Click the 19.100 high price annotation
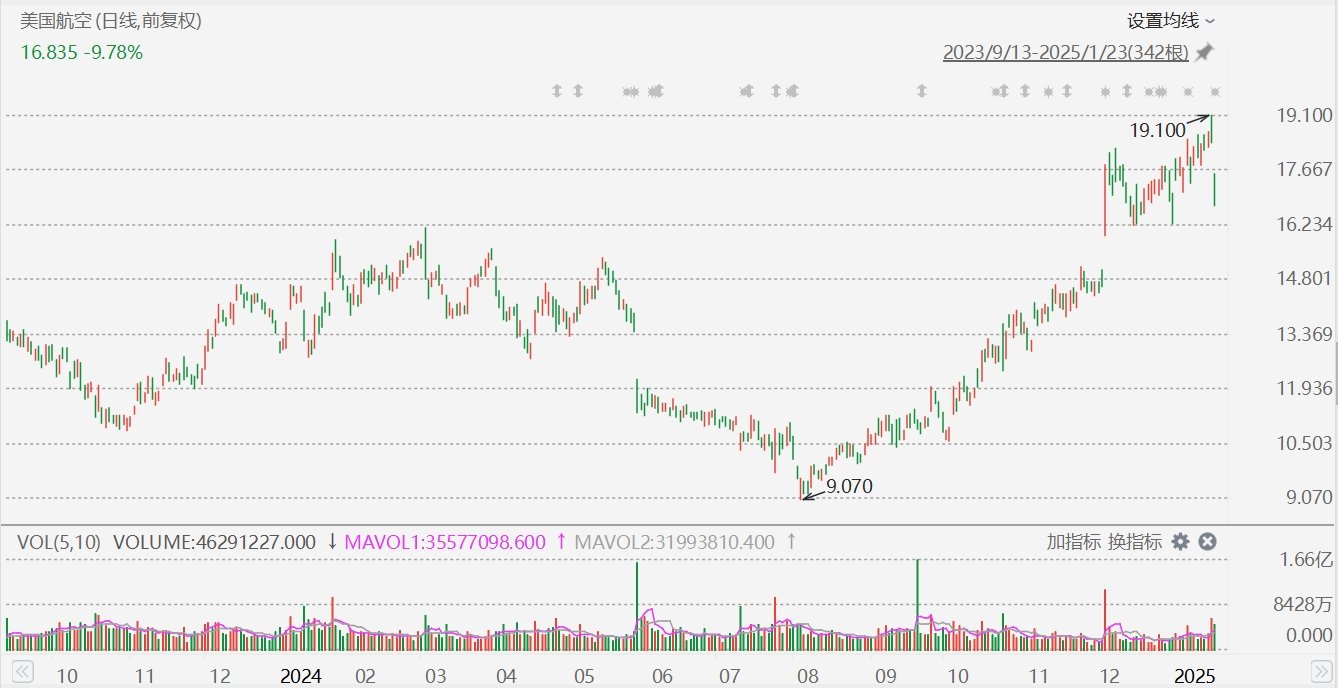Image resolution: width=1338 pixels, height=688 pixels. click(x=1157, y=129)
